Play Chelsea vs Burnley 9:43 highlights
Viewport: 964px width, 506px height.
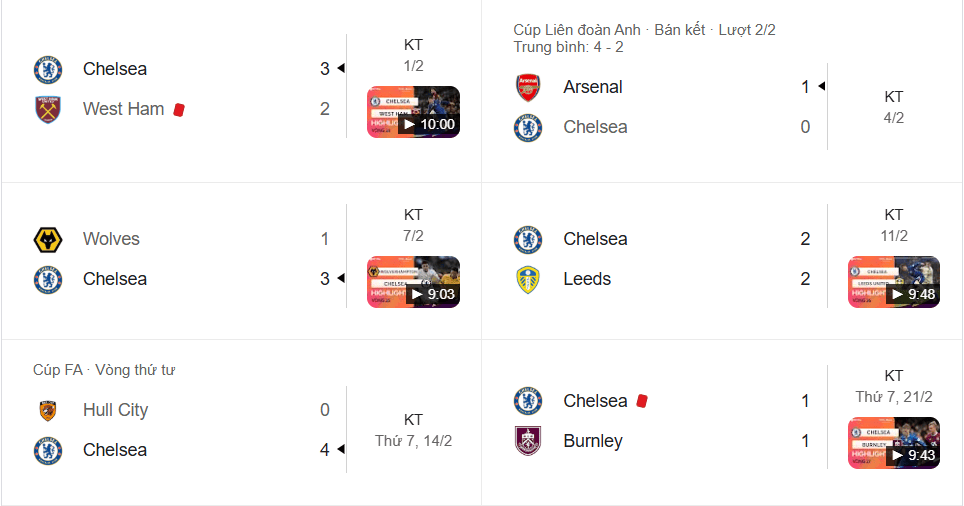pyautogui.click(x=893, y=443)
